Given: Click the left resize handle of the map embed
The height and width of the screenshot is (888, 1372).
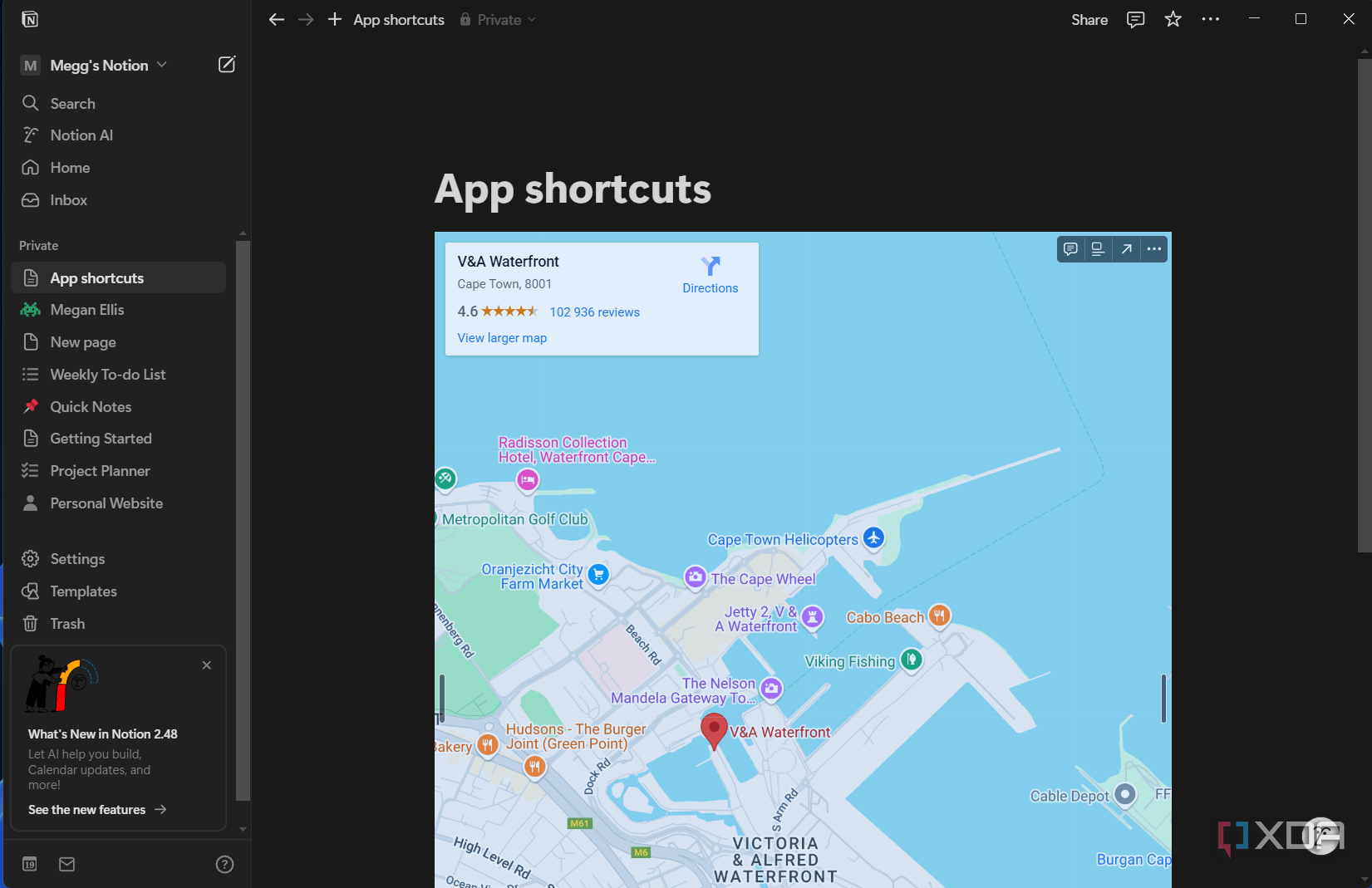Looking at the screenshot, I should coord(442,698).
